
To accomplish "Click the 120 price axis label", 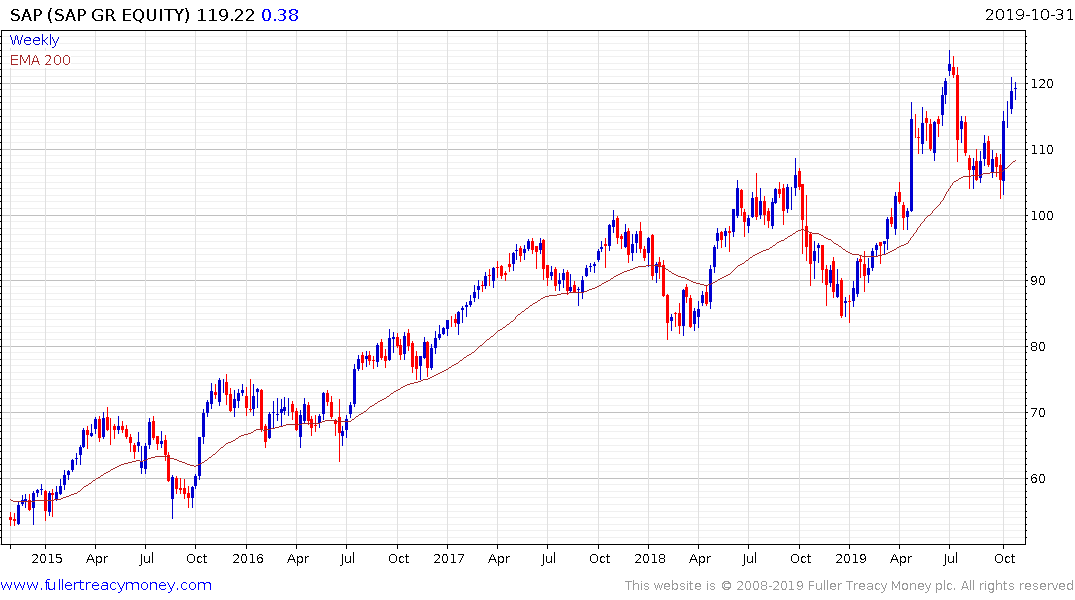I will click(x=1042, y=84).
